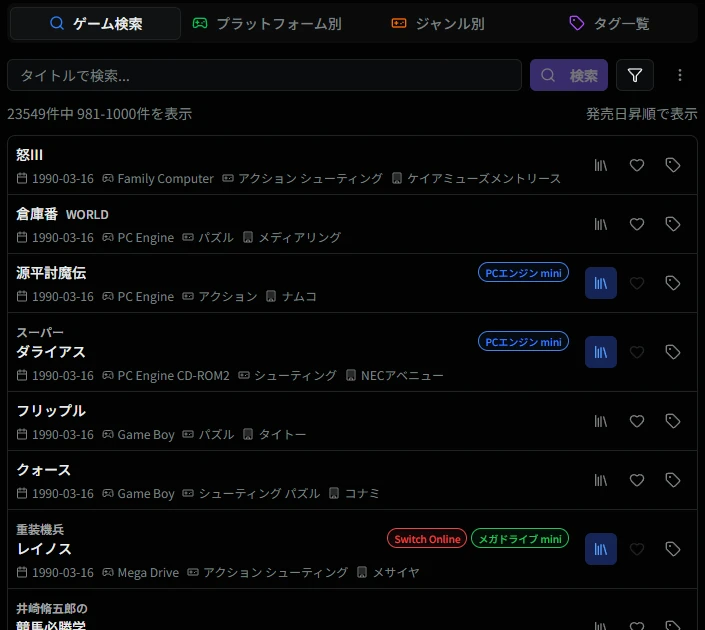Open the クォース title
This screenshot has width=705, height=630.
coord(44,470)
